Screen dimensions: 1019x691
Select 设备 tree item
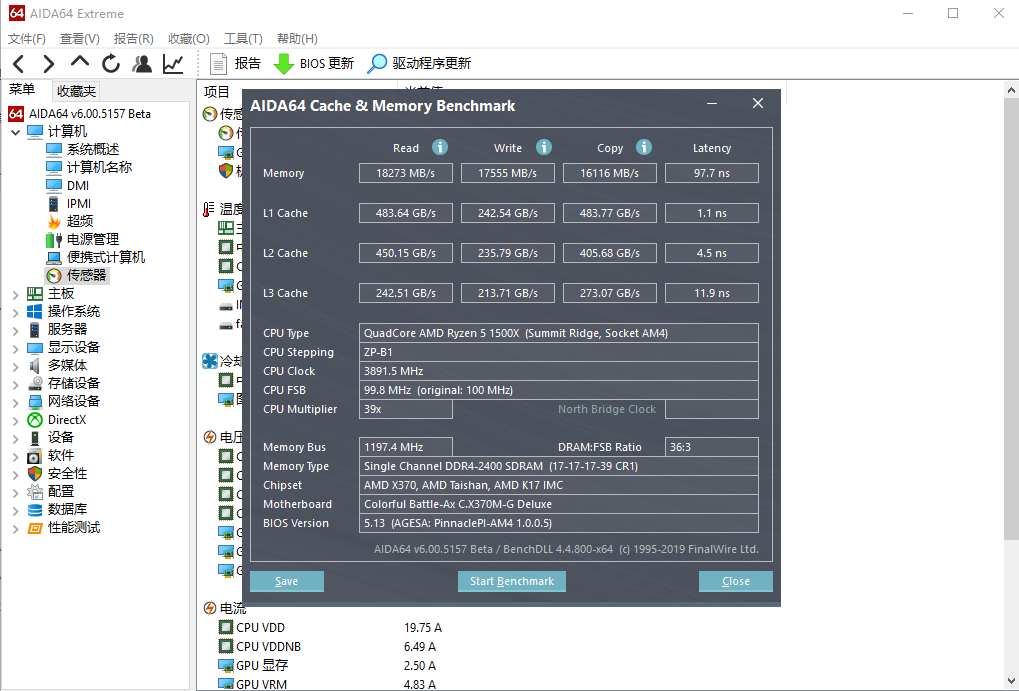pos(51,437)
